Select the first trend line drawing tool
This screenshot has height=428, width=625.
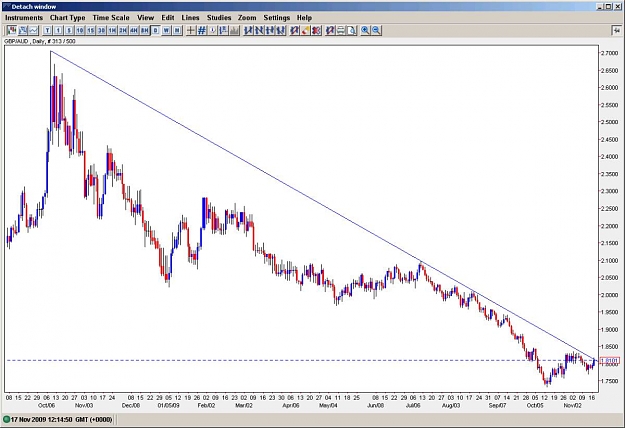pos(249,30)
